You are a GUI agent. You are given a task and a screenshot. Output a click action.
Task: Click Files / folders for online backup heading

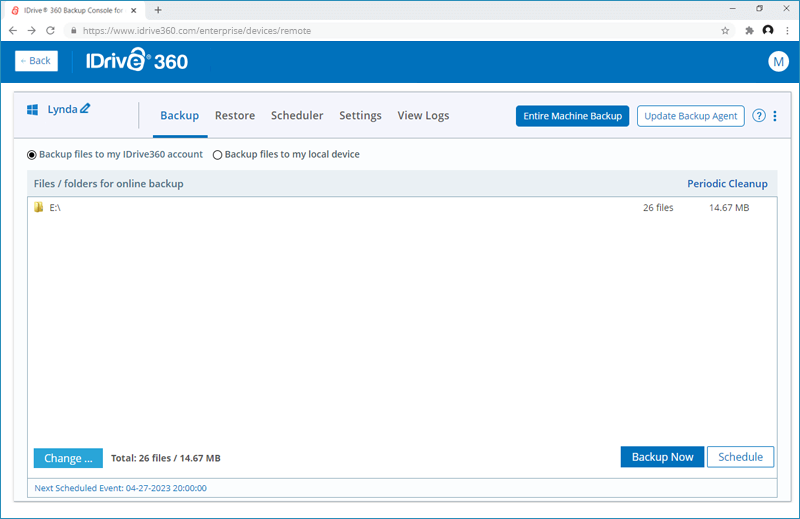coord(109,184)
